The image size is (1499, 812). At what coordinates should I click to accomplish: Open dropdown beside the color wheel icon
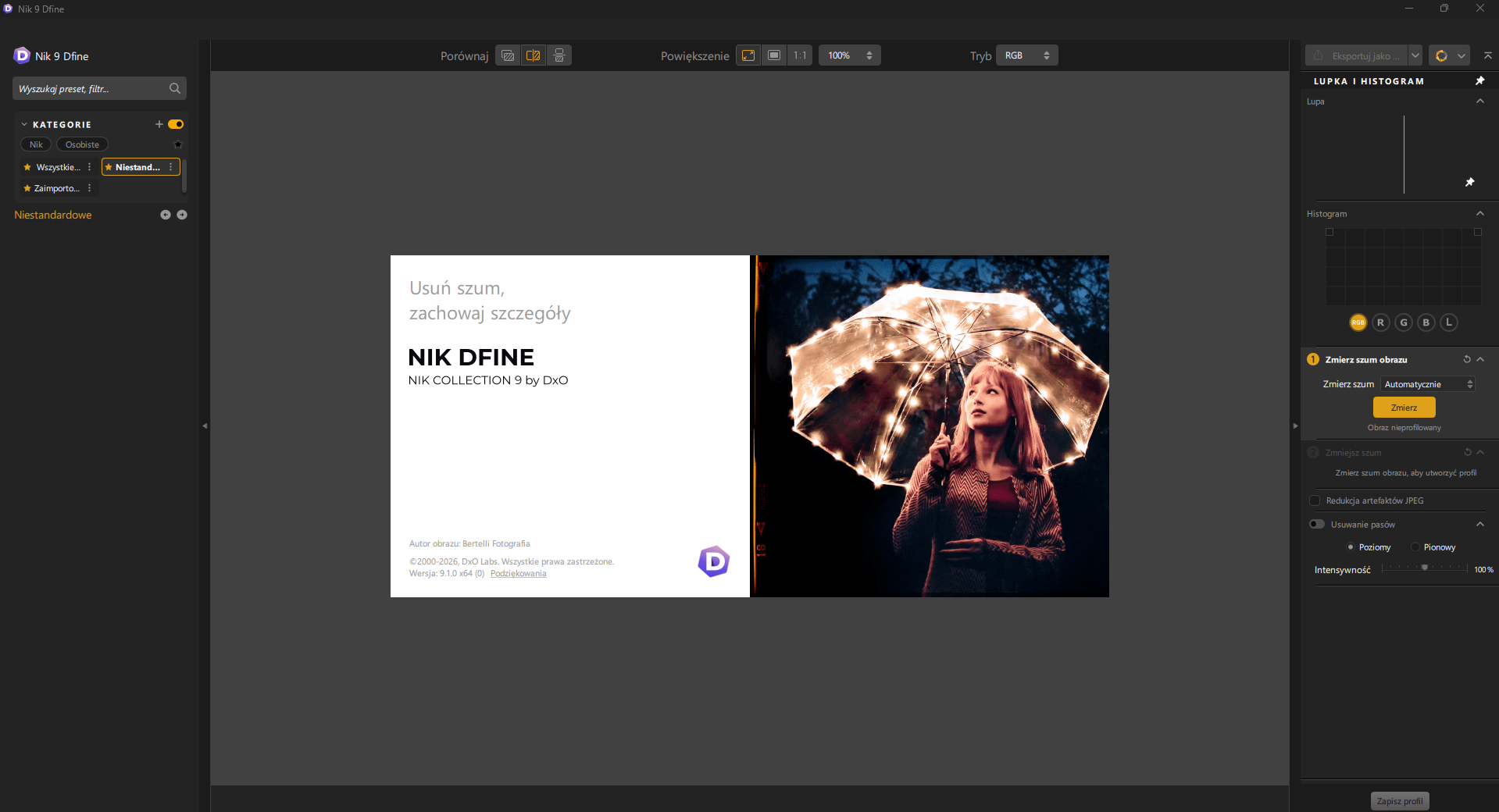(1462, 55)
